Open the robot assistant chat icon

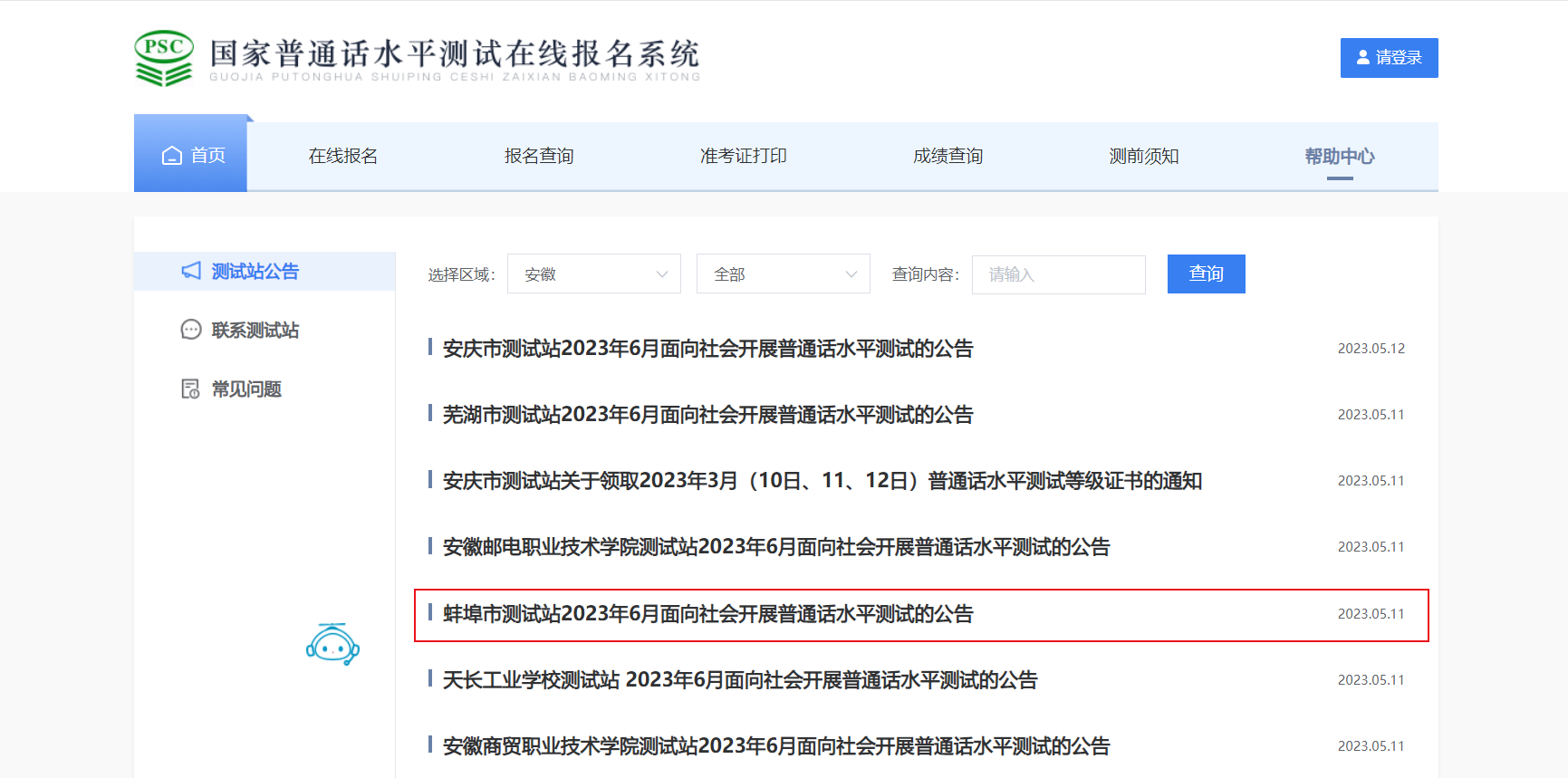click(333, 644)
